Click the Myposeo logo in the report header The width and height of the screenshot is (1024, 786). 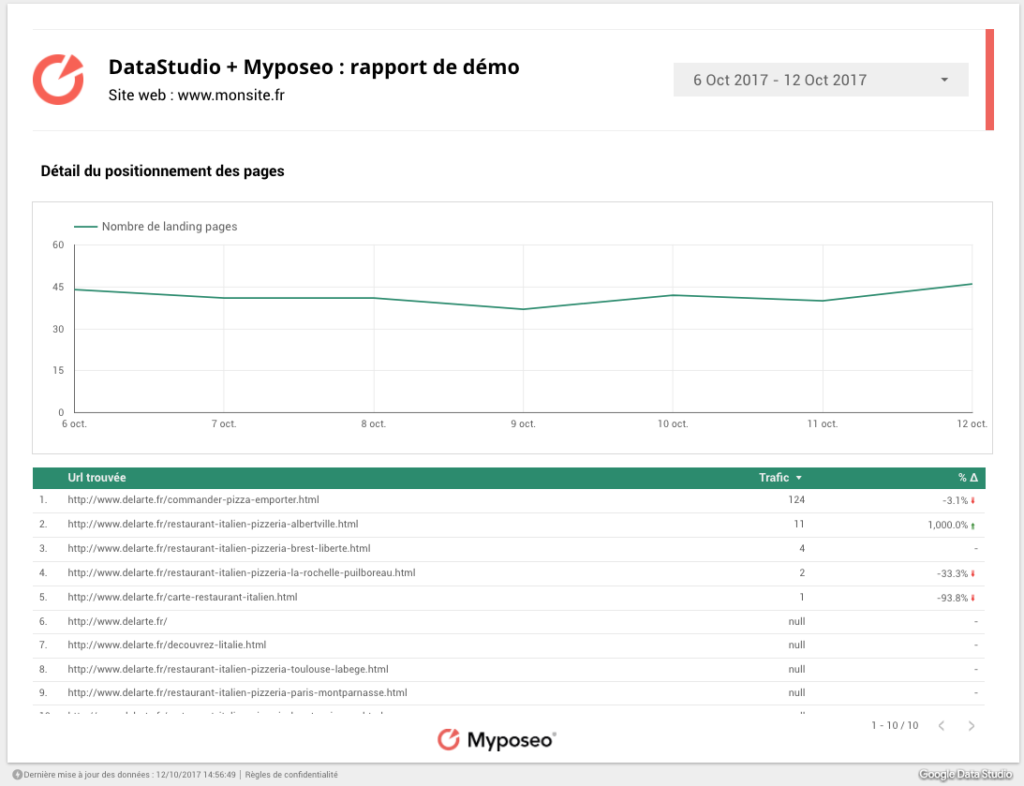pos(58,78)
